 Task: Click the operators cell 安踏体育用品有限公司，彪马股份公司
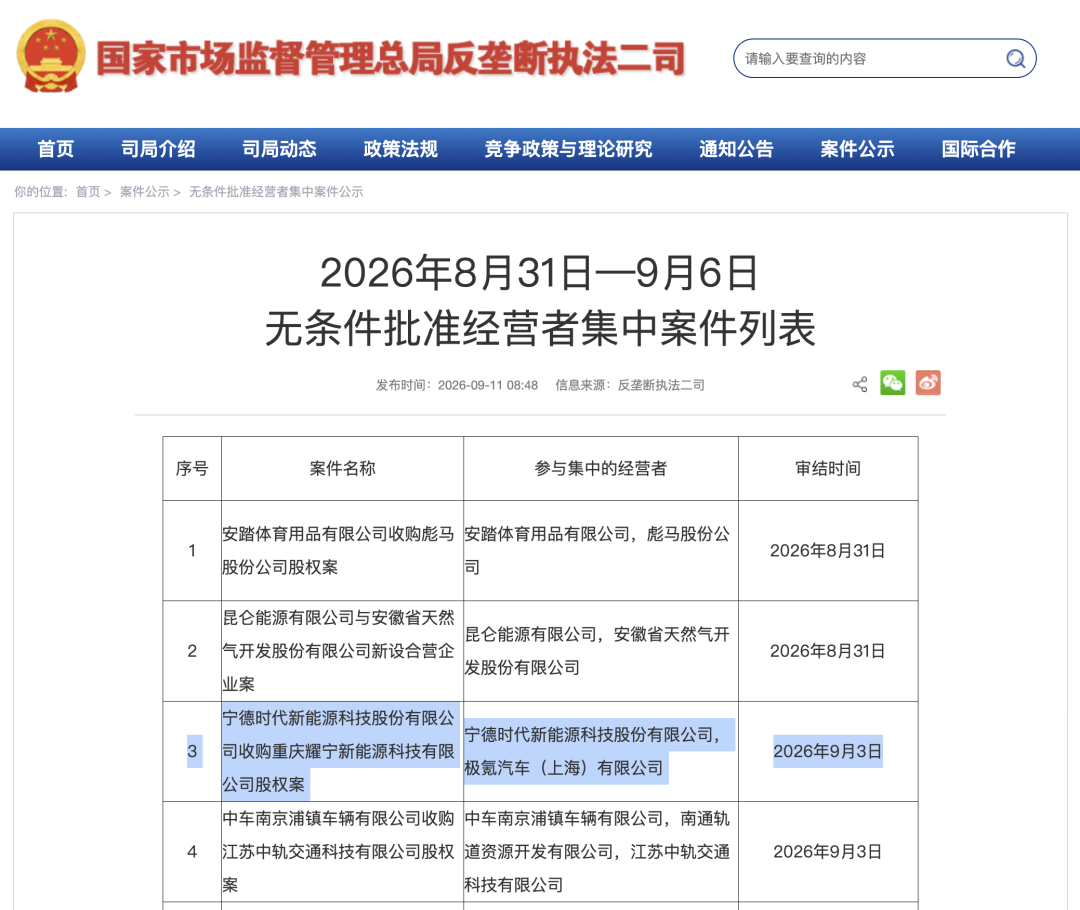pos(597,550)
